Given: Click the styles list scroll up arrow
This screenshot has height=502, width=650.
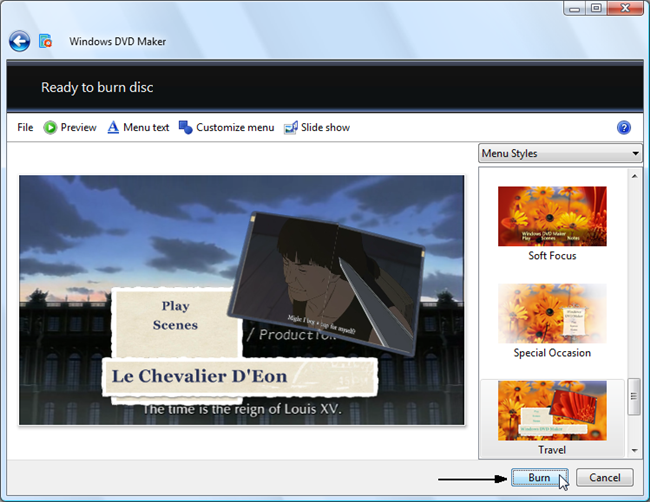Looking at the screenshot, I should tap(634, 176).
